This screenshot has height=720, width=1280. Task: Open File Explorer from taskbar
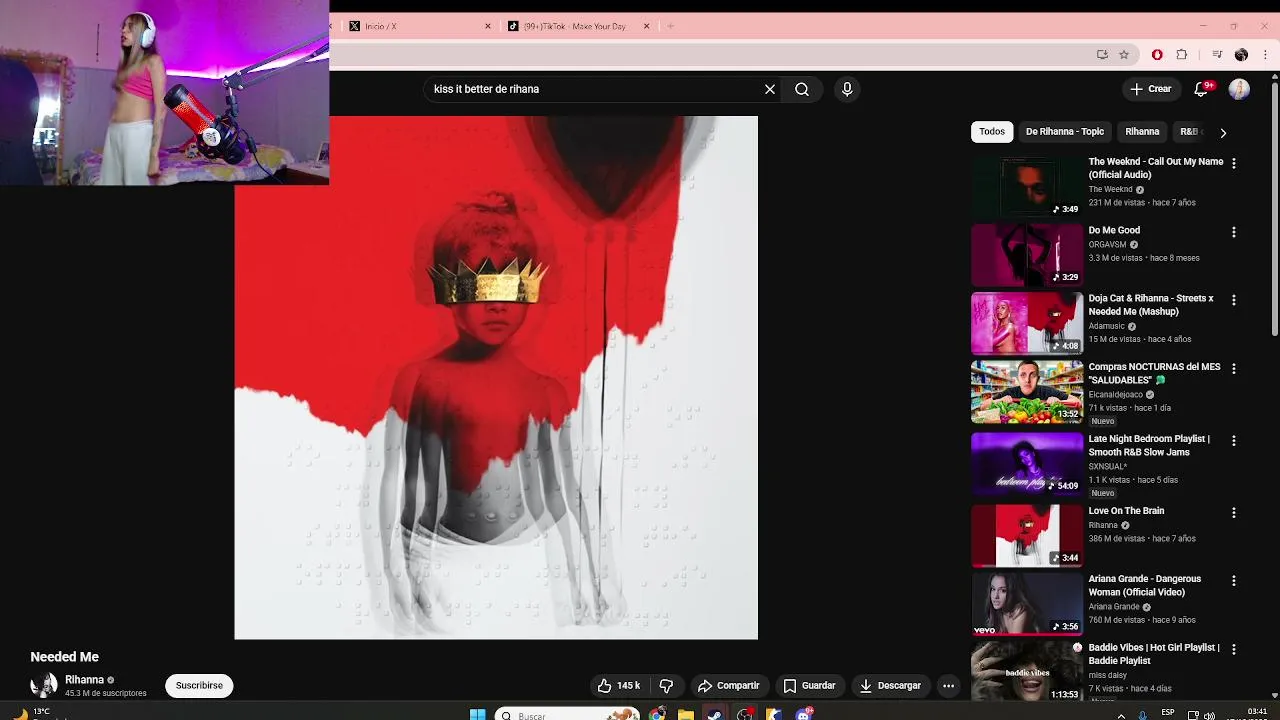685,714
